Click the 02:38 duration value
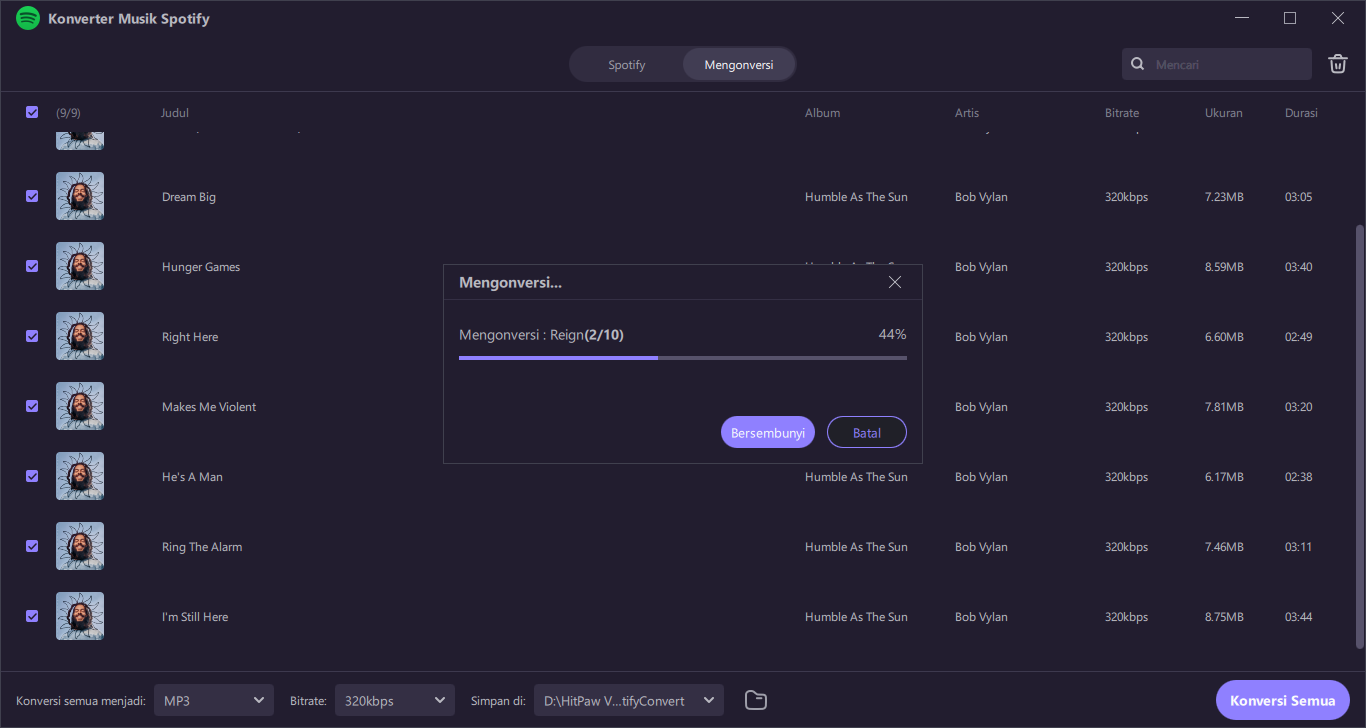Viewport: 1366px width, 728px height. pyautogui.click(x=1298, y=477)
